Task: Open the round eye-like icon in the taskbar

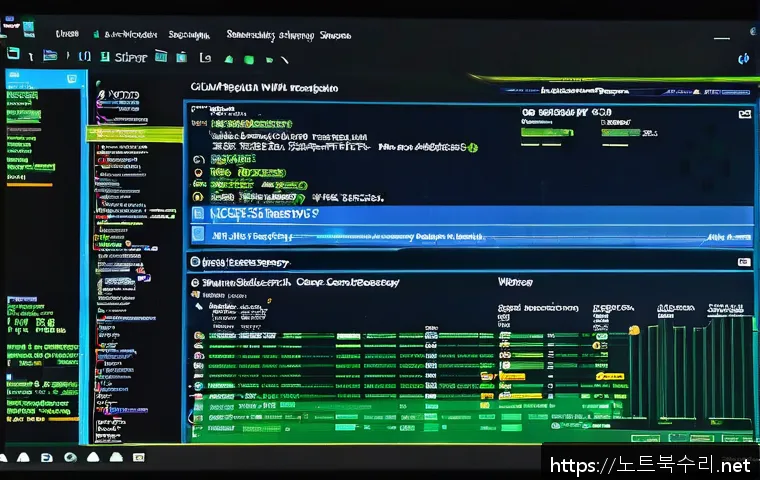Action: tap(70, 457)
